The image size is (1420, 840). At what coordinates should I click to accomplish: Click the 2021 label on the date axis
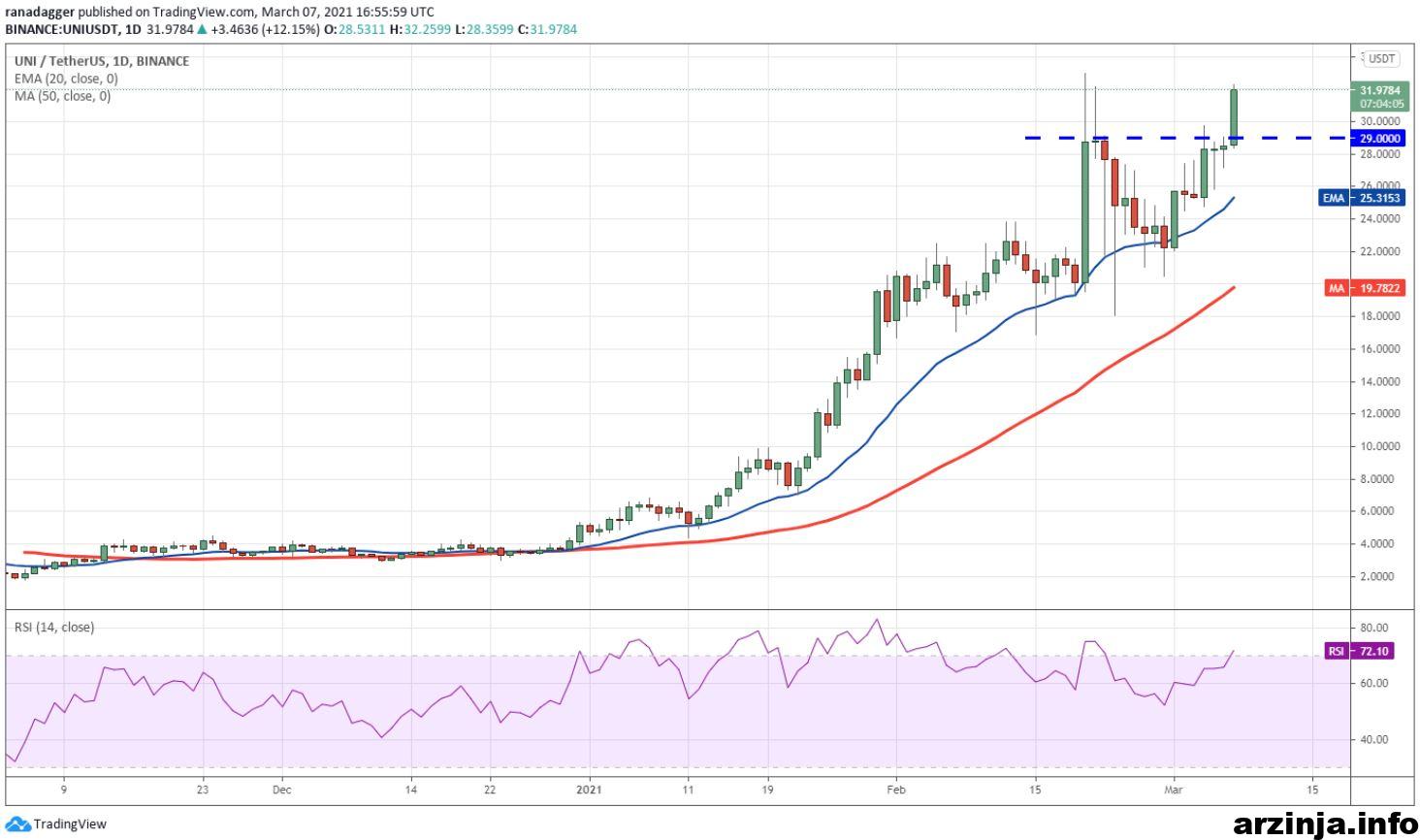point(589,790)
